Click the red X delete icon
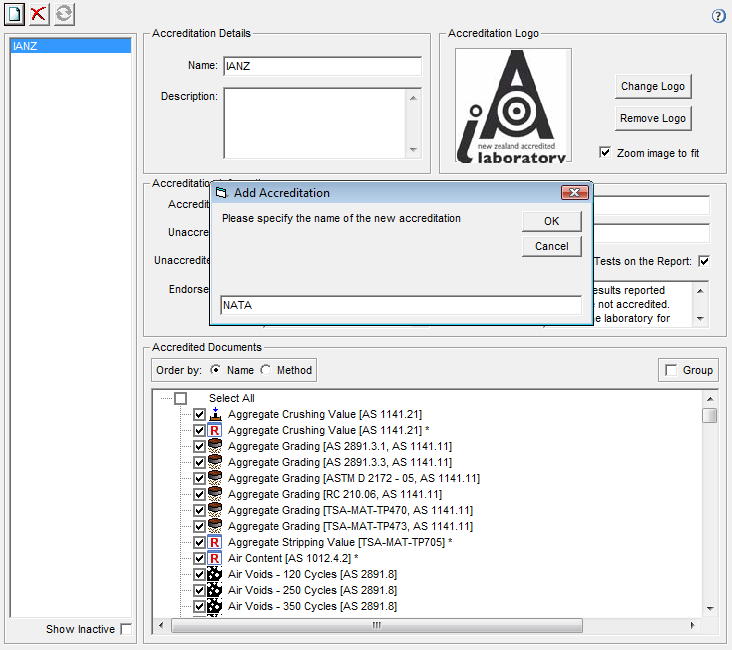 coord(39,14)
